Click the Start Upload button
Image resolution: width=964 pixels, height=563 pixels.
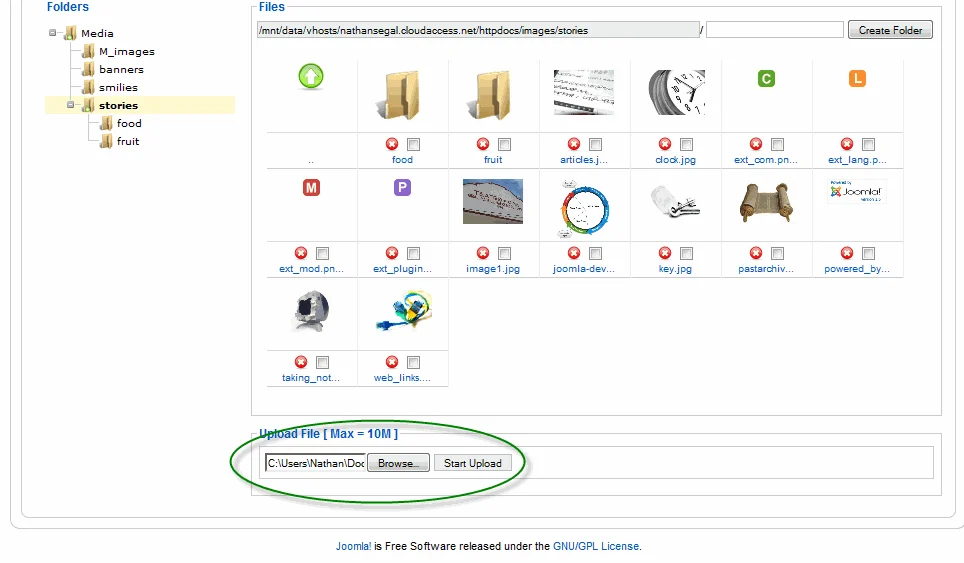coord(473,463)
